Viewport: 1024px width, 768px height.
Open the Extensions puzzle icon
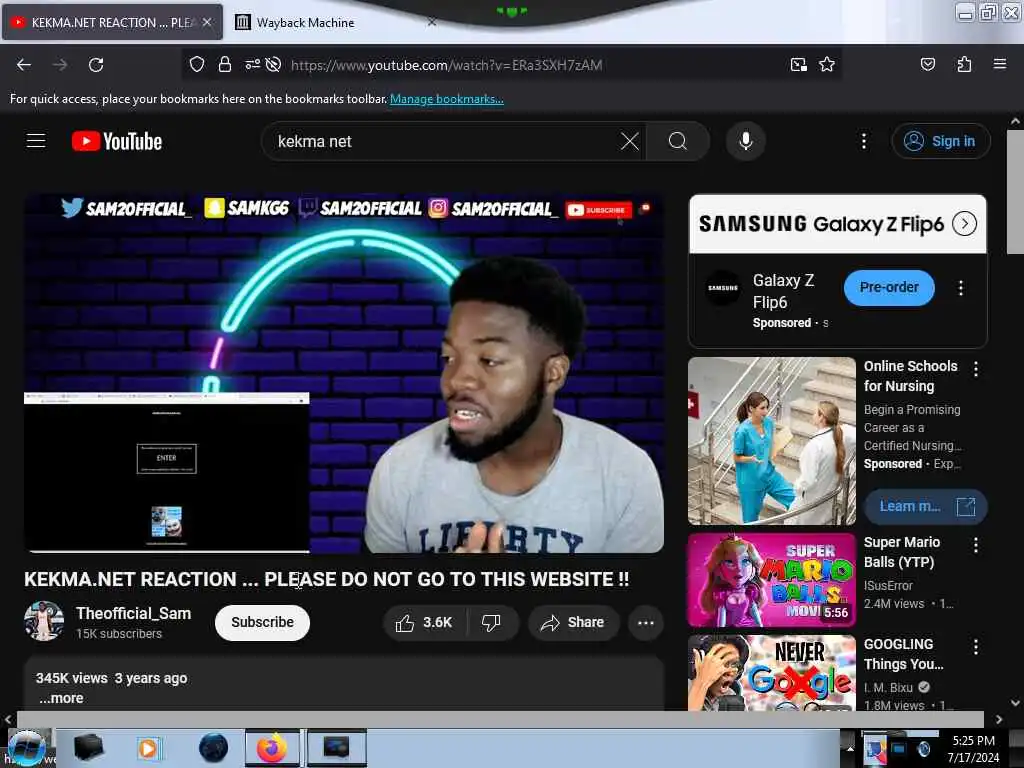964,64
